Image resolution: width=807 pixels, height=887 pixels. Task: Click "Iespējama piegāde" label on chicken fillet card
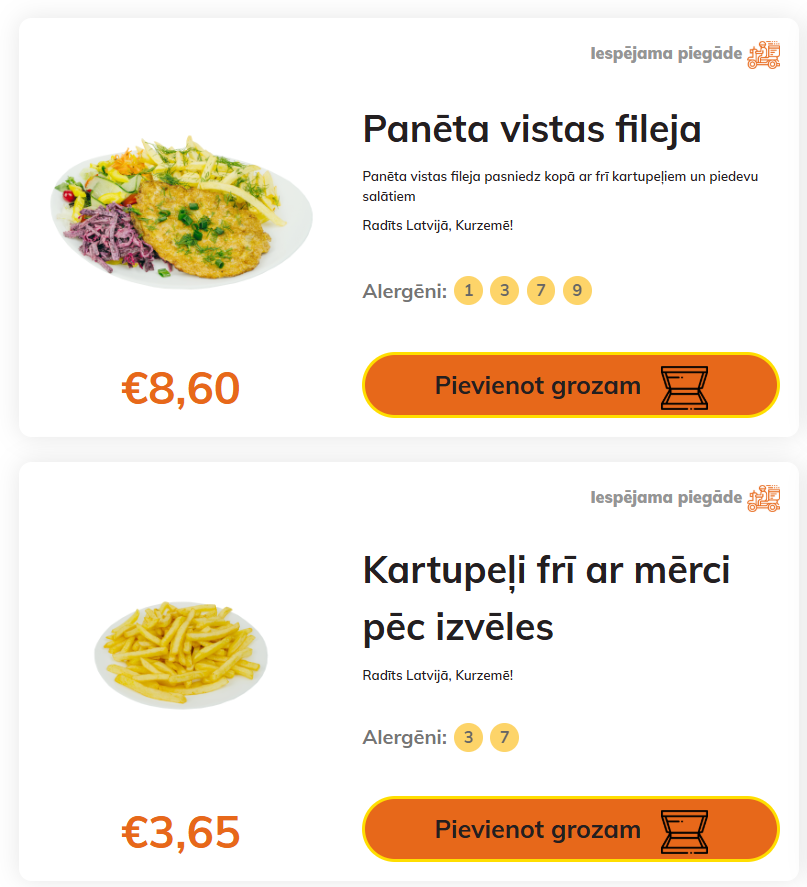click(666, 54)
